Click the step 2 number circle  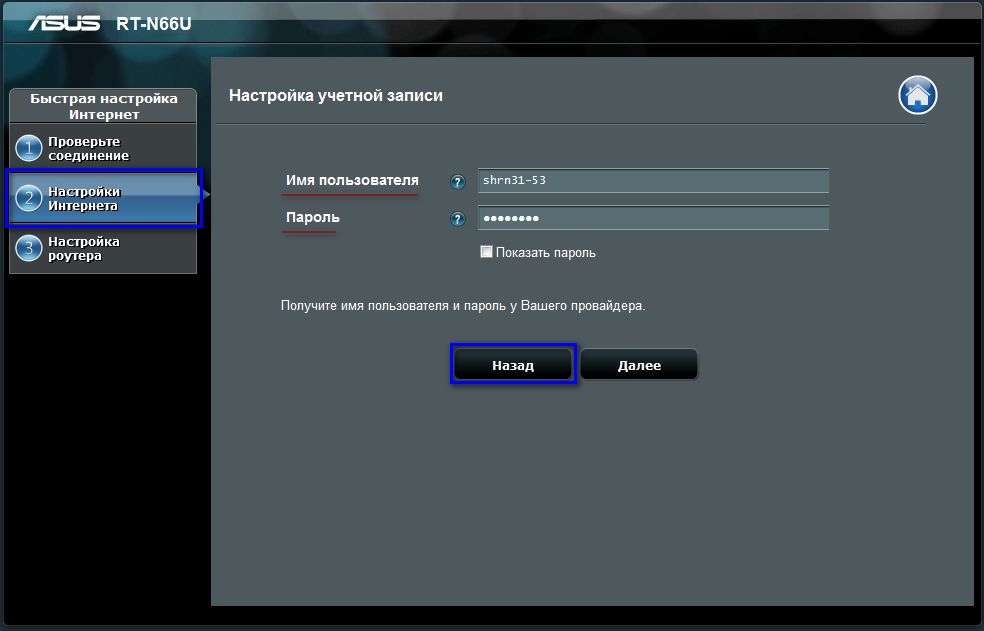(x=28, y=198)
